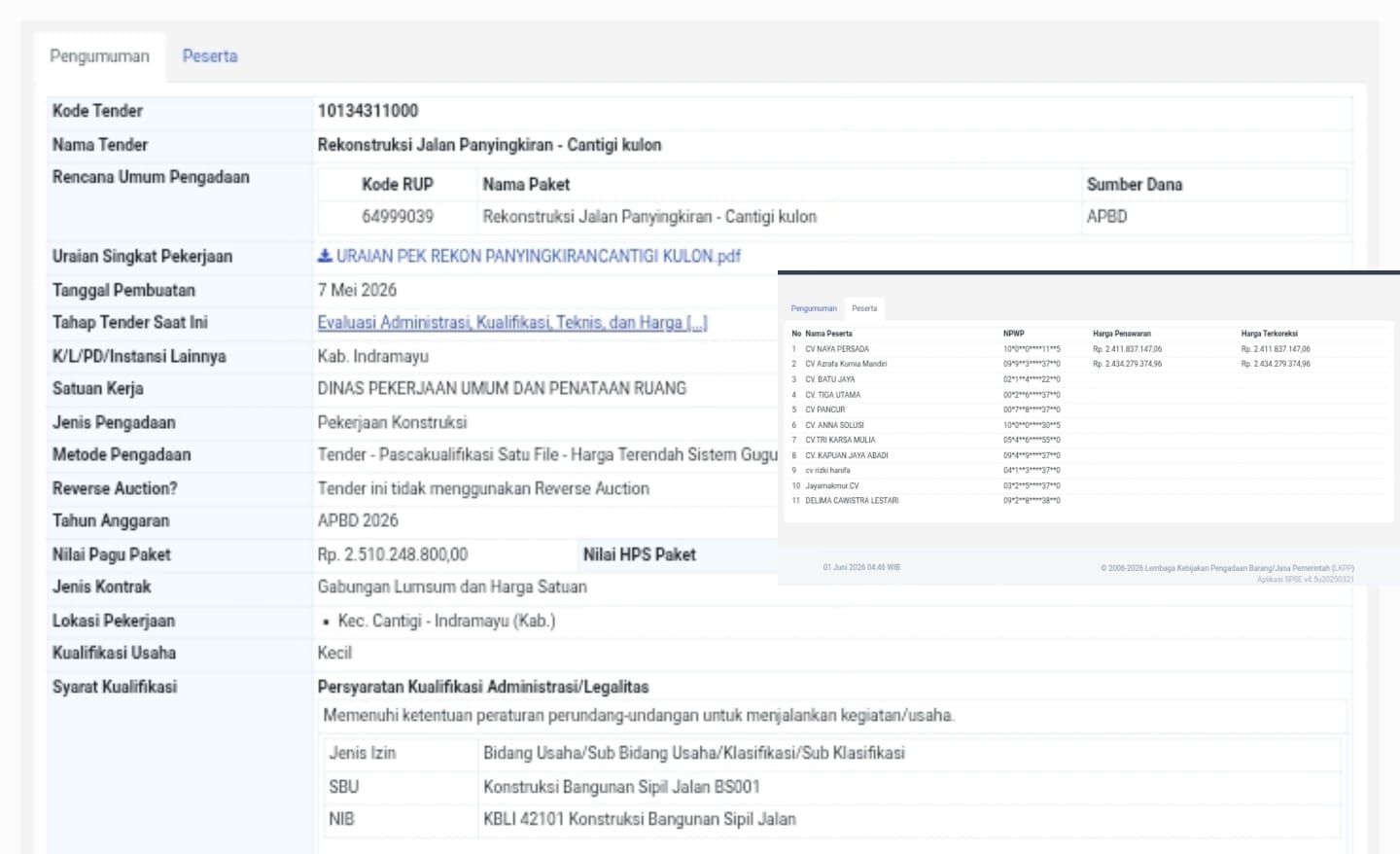Screen dimensions: 1400x854
Task: Switch to the large Peserta tab
Action: tap(210, 56)
